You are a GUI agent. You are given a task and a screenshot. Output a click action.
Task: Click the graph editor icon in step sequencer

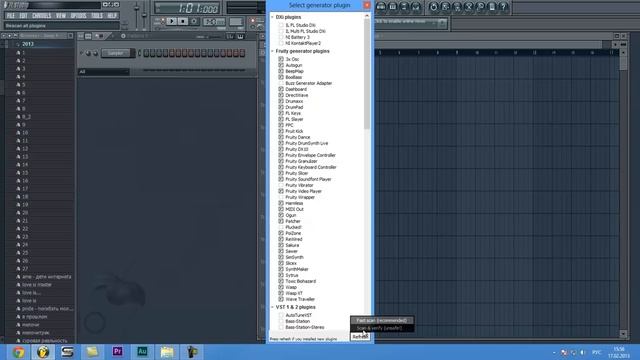tap(230, 36)
